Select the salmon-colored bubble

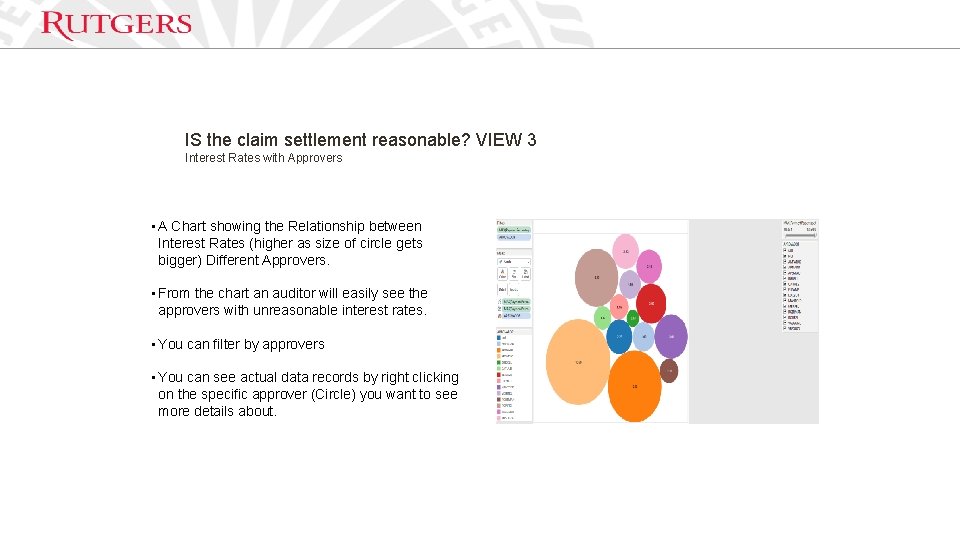click(619, 307)
